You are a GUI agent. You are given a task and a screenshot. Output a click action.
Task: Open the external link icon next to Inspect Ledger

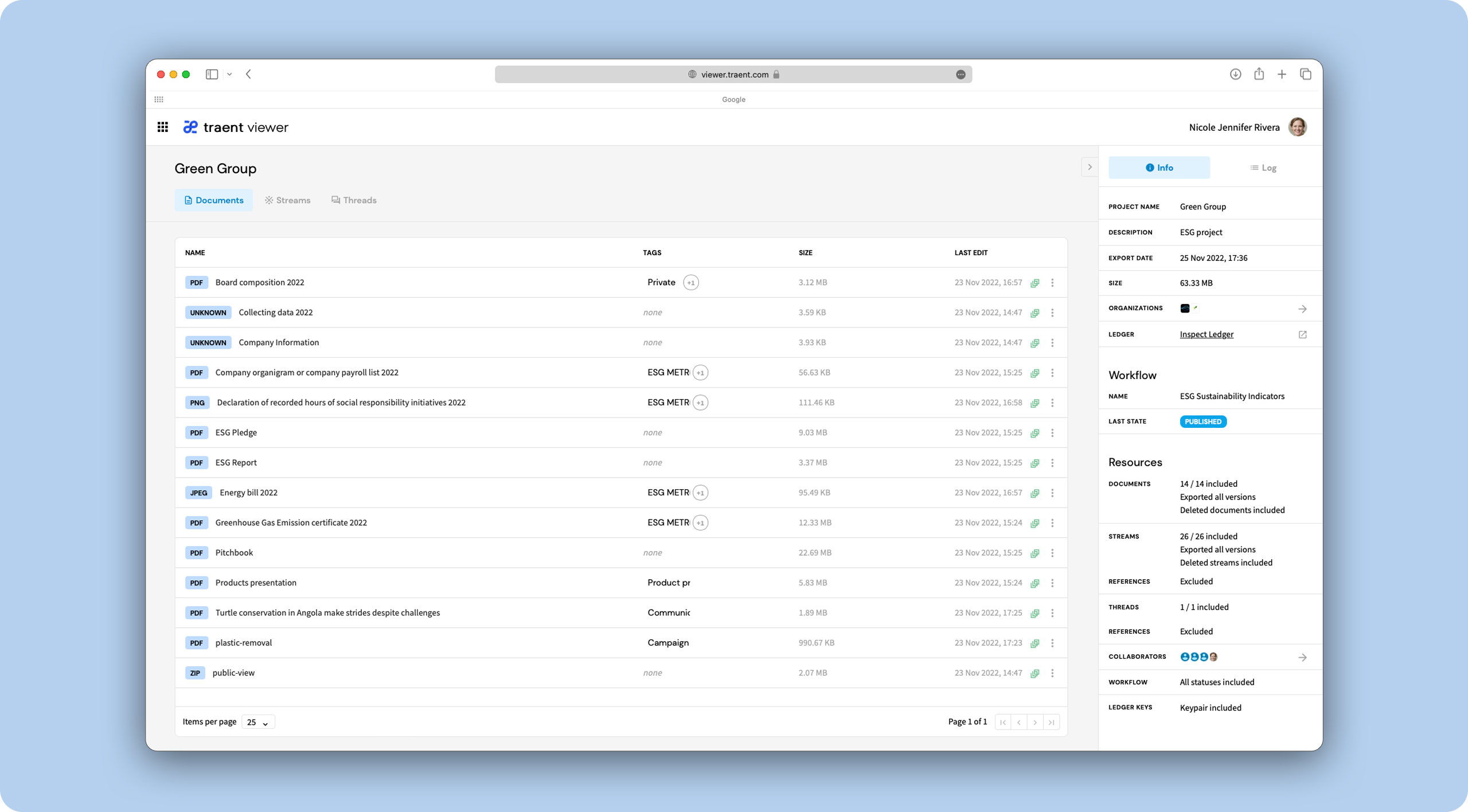[x=1302, y=334]
